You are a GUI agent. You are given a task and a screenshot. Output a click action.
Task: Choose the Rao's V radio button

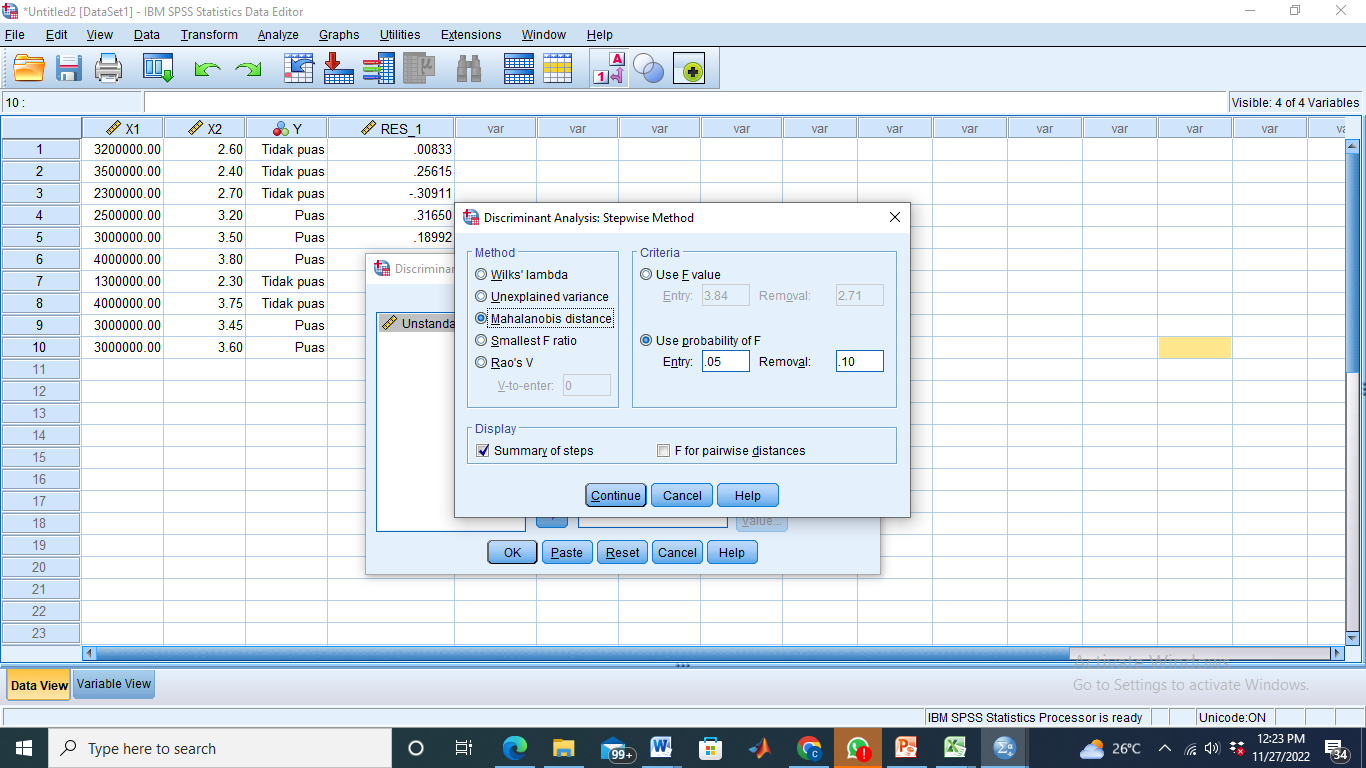[x=482, y=363]
